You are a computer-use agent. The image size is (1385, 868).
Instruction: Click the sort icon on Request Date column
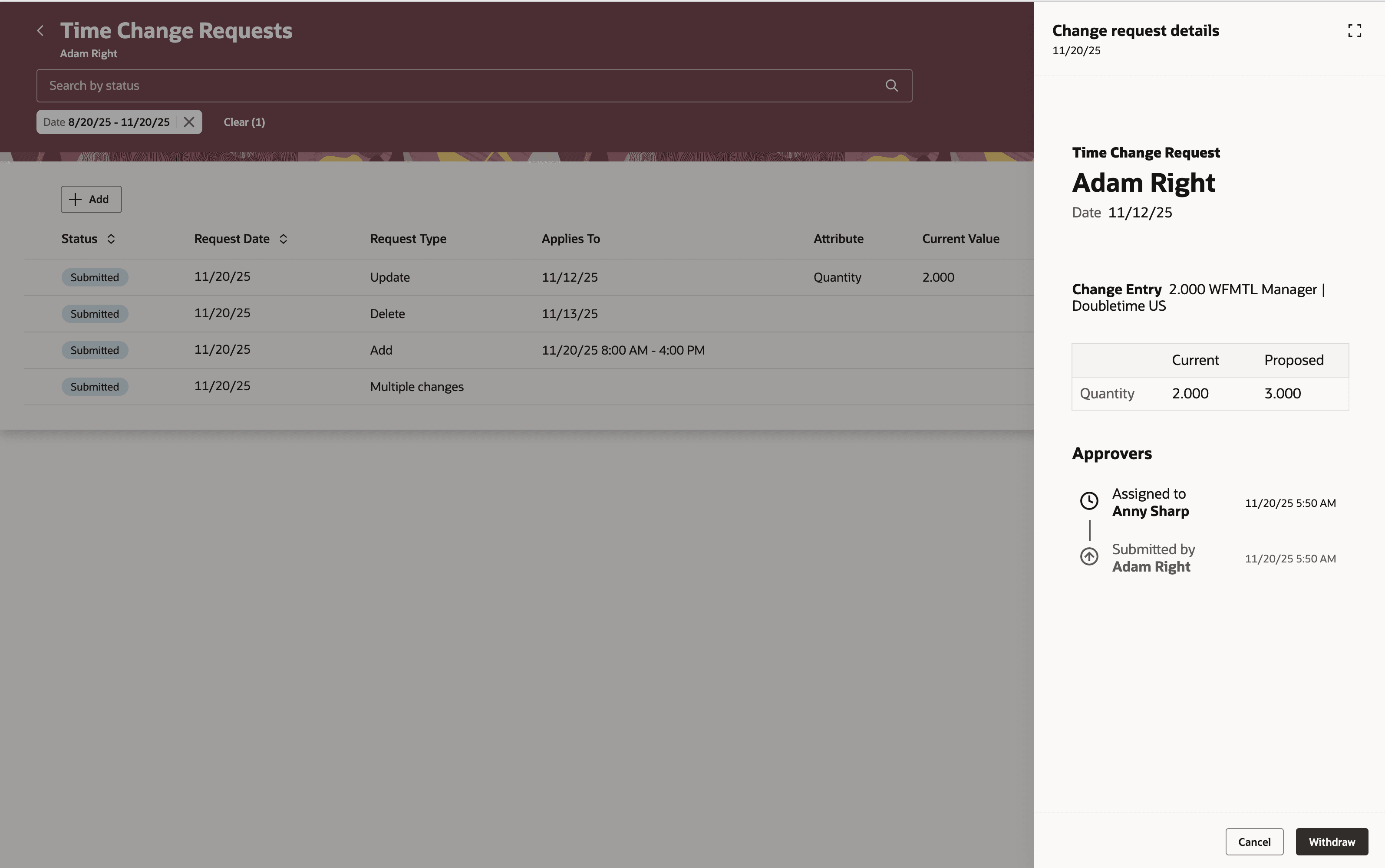(x=283, y=239)
